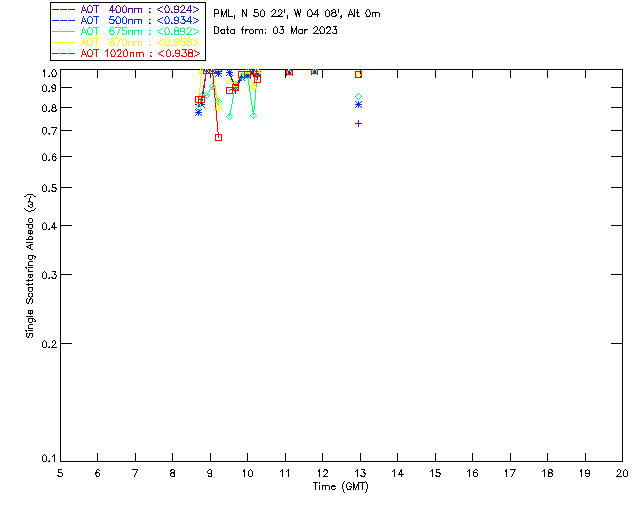Click the blue asterisk marker near 13 GMT
The image size is (640, 512).
click(x=358, y=105)
